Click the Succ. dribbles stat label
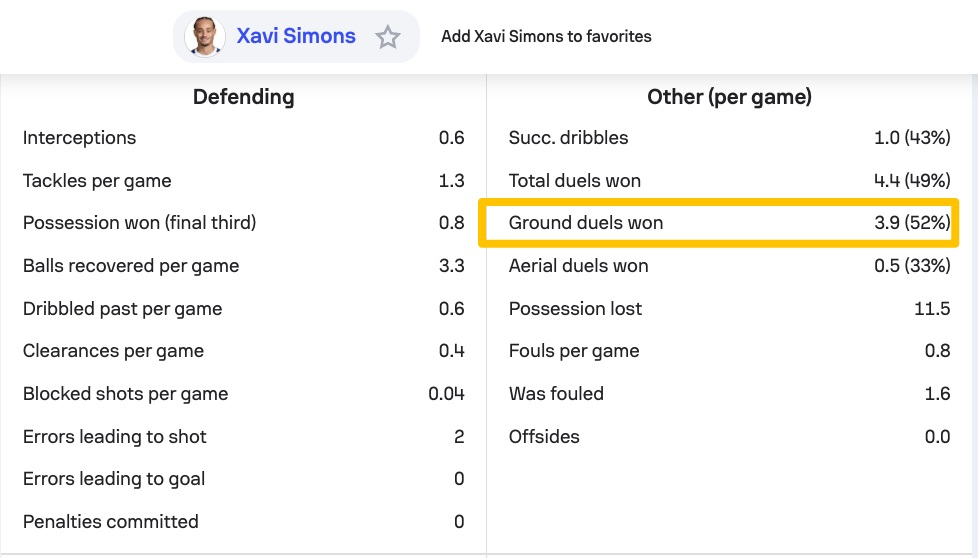The width and height of the screenshot is (978, 558). (568, 138)
